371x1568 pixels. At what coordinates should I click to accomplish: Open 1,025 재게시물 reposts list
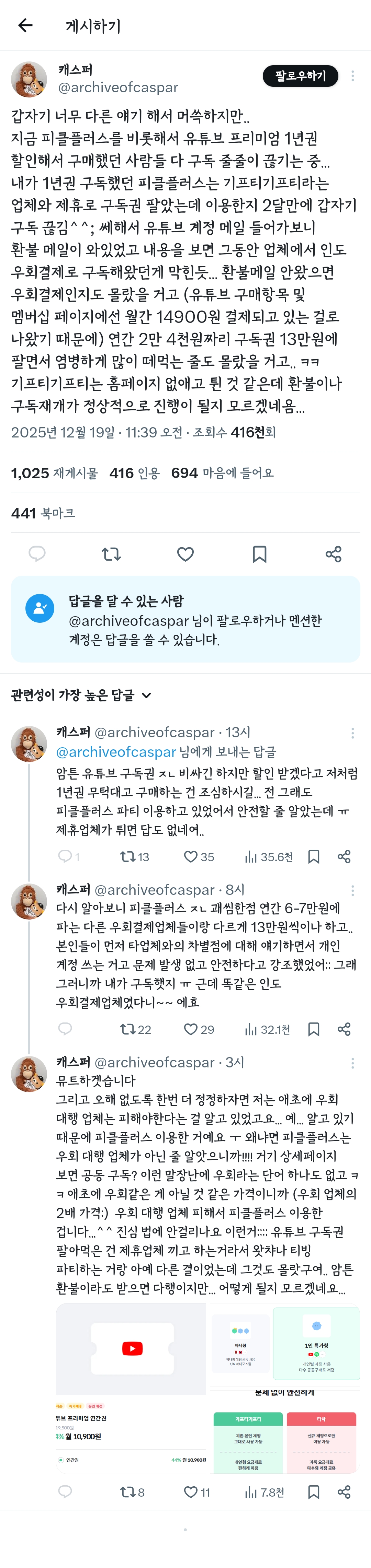point(54,472)
